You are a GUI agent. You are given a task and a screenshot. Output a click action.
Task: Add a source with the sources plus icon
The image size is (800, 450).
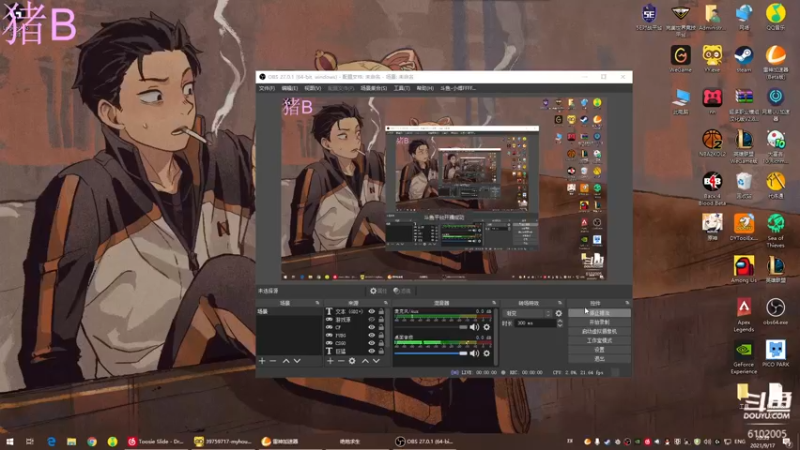tap(330, 361)
